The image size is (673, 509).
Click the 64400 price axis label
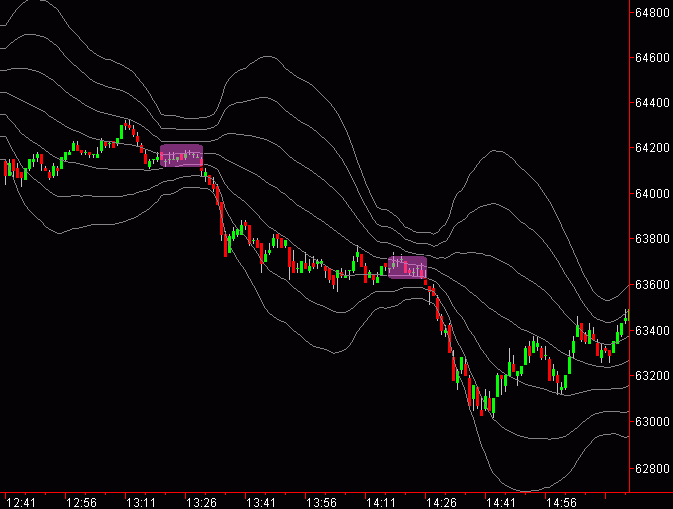pos(652,103)
